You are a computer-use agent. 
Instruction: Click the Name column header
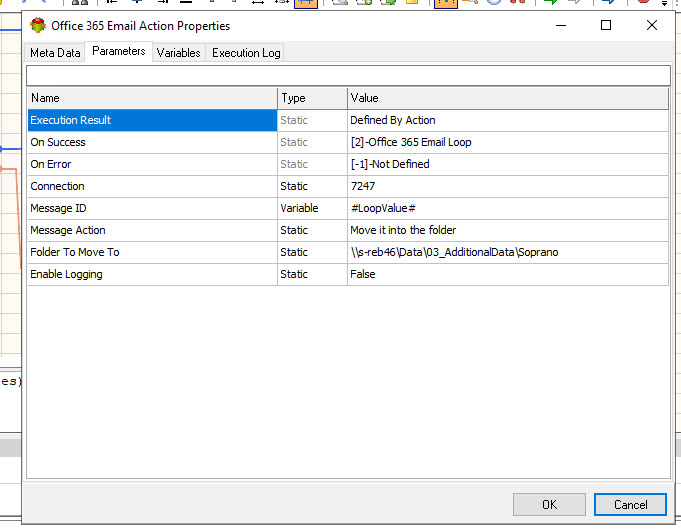click(152, 98)
